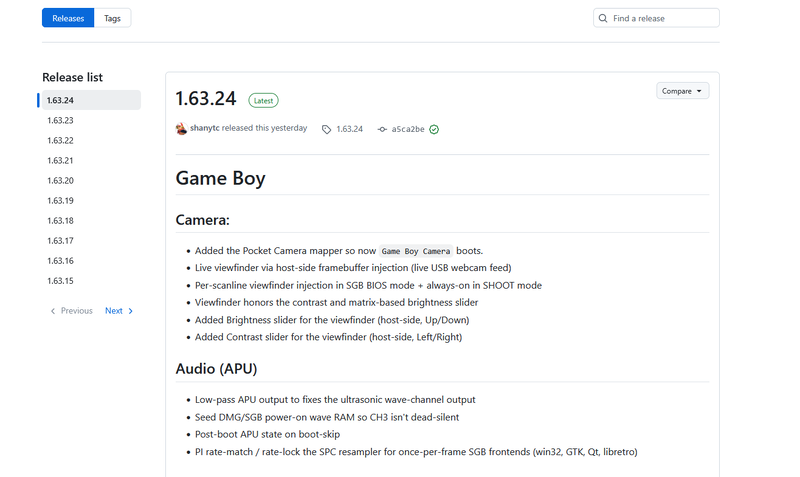Select release 1.63.21 in the release list
This screenshot has width=800, height=477.
coord(60,160)
